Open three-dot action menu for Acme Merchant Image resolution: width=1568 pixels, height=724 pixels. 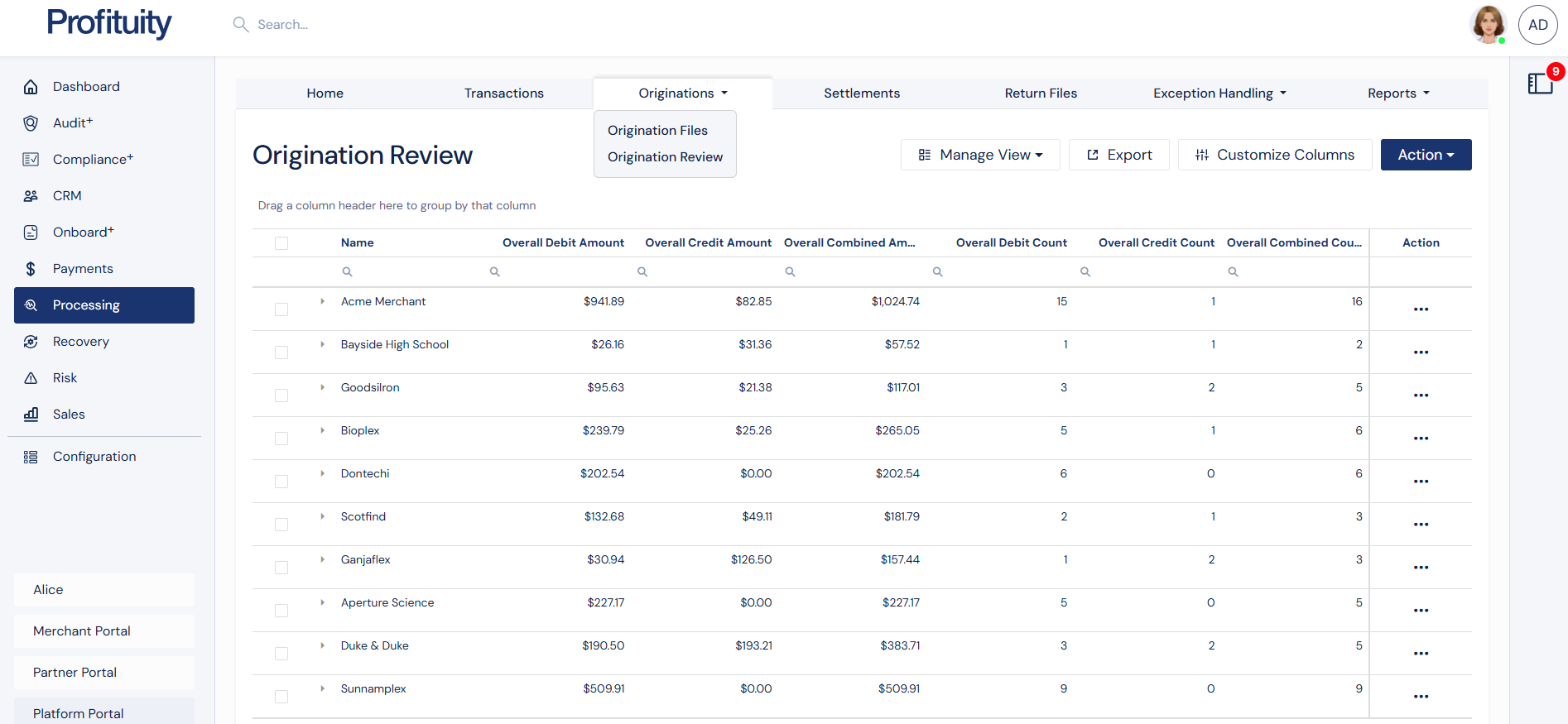click(1421, 309)
